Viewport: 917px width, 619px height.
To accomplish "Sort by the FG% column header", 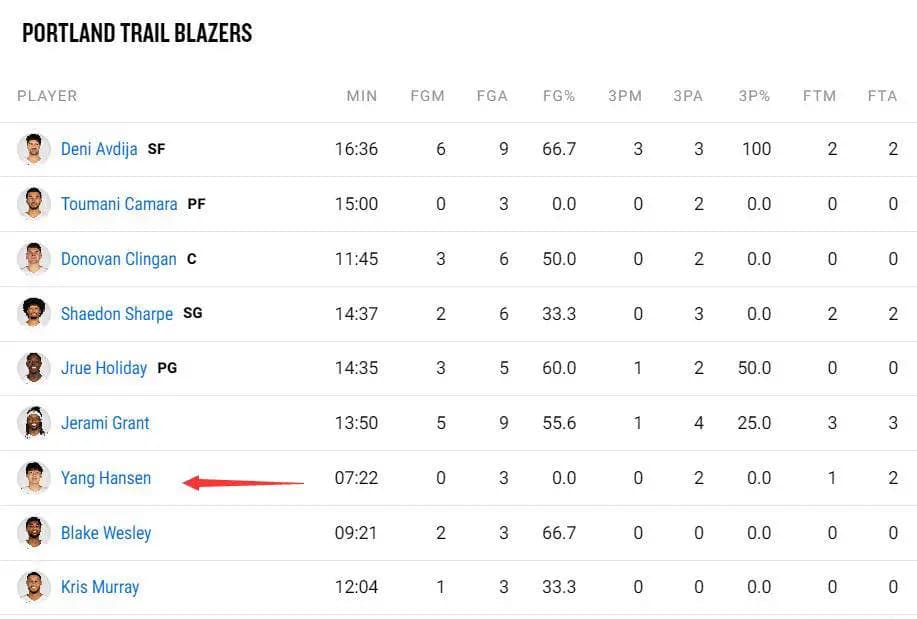I will coord(559,96).
